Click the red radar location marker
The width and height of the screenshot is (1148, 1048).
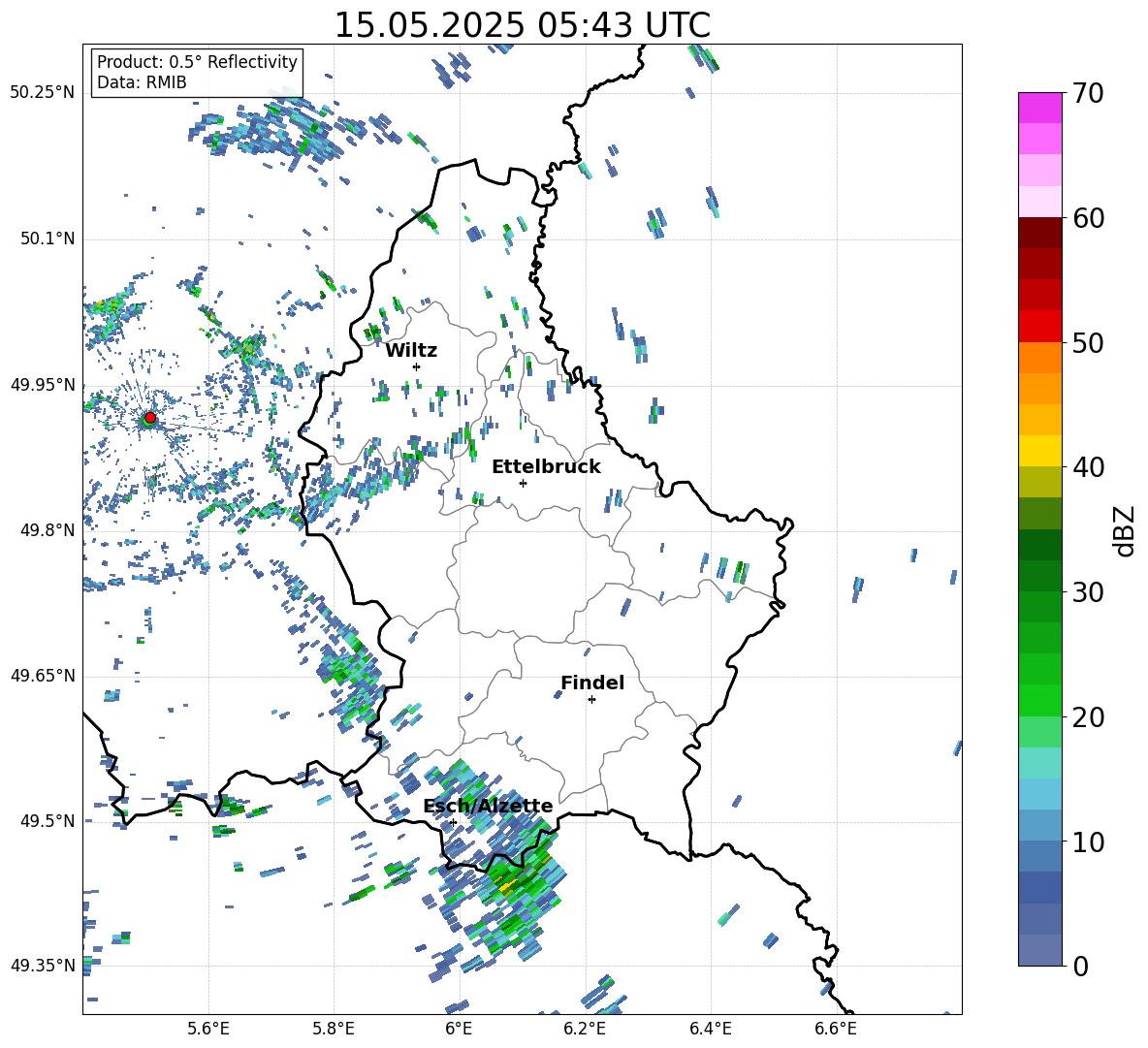150,417
